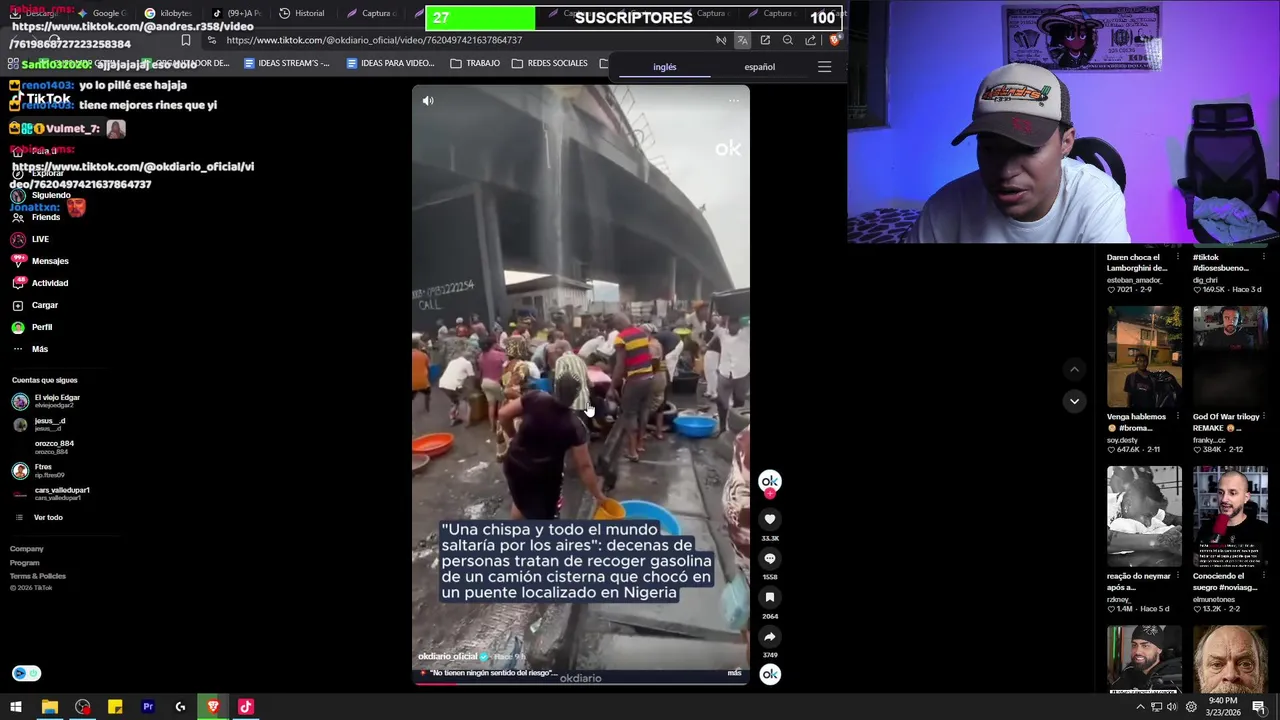Go to the previous video arrow

[1074, 369]
